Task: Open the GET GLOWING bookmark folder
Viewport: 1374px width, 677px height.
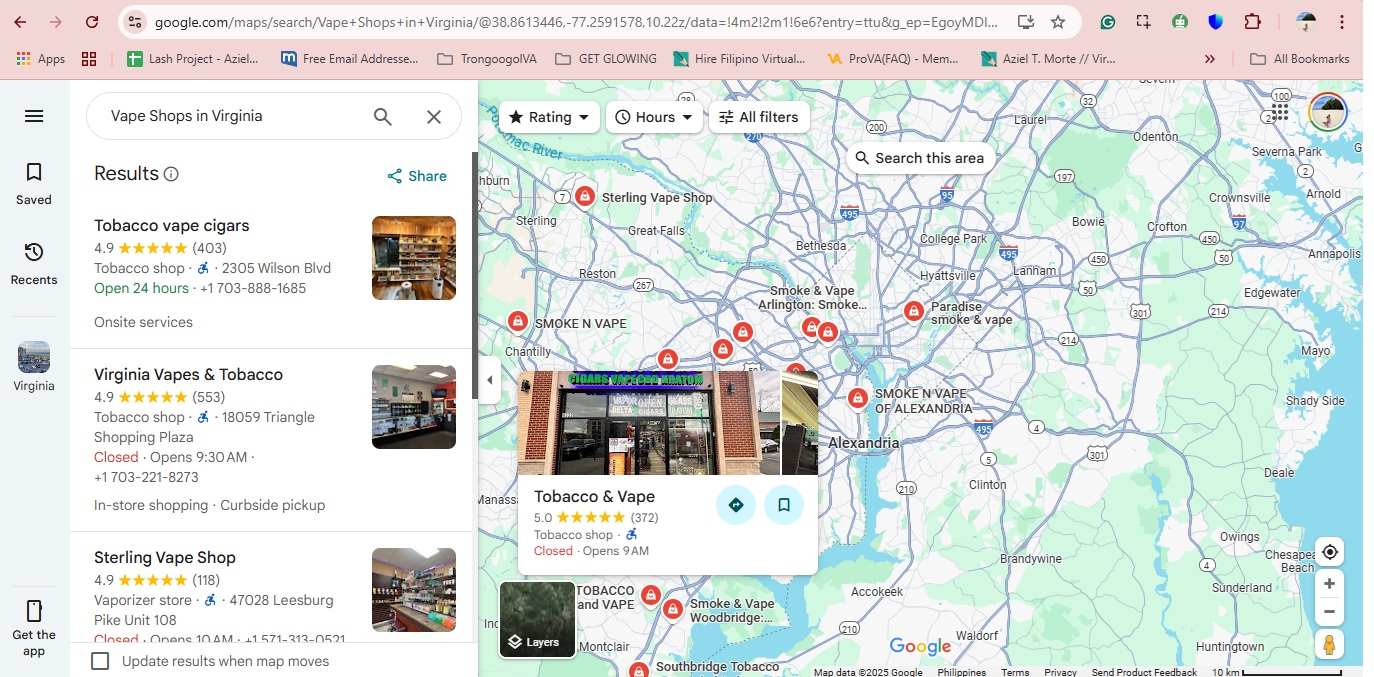Action: pos(606,59)
